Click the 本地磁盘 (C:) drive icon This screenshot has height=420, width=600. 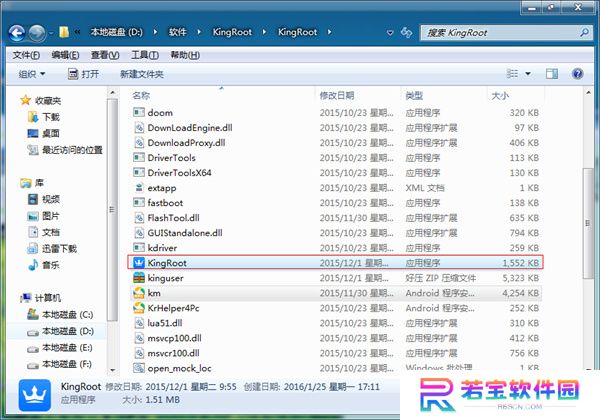[33, 314]
